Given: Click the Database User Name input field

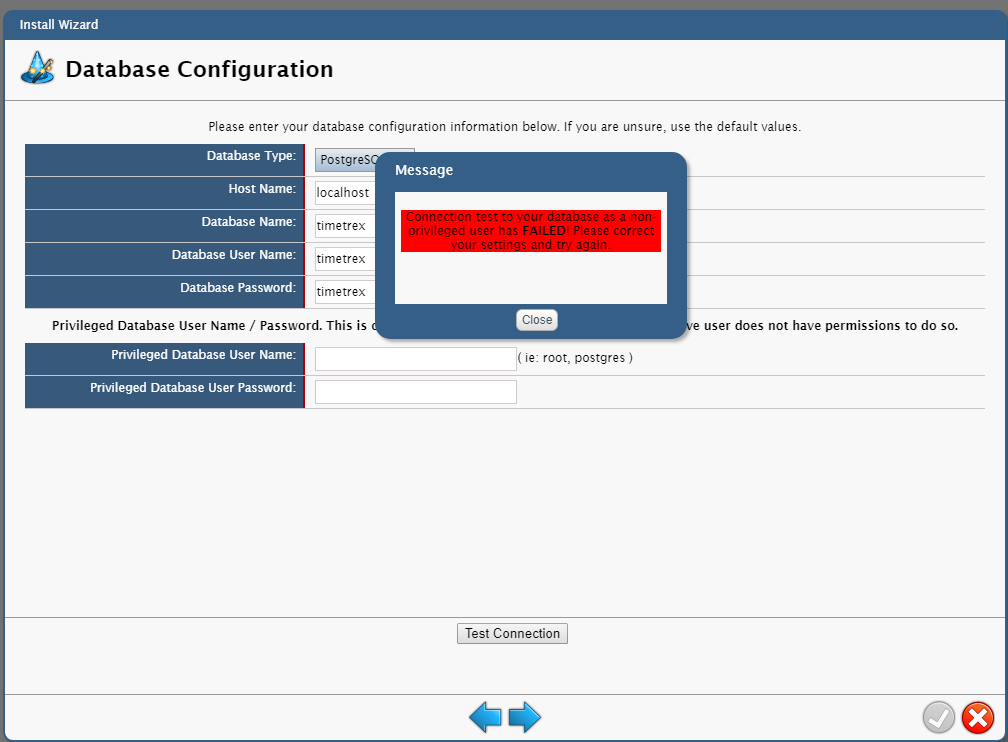Looking at the screenshot, I should [x=344, y=258].
